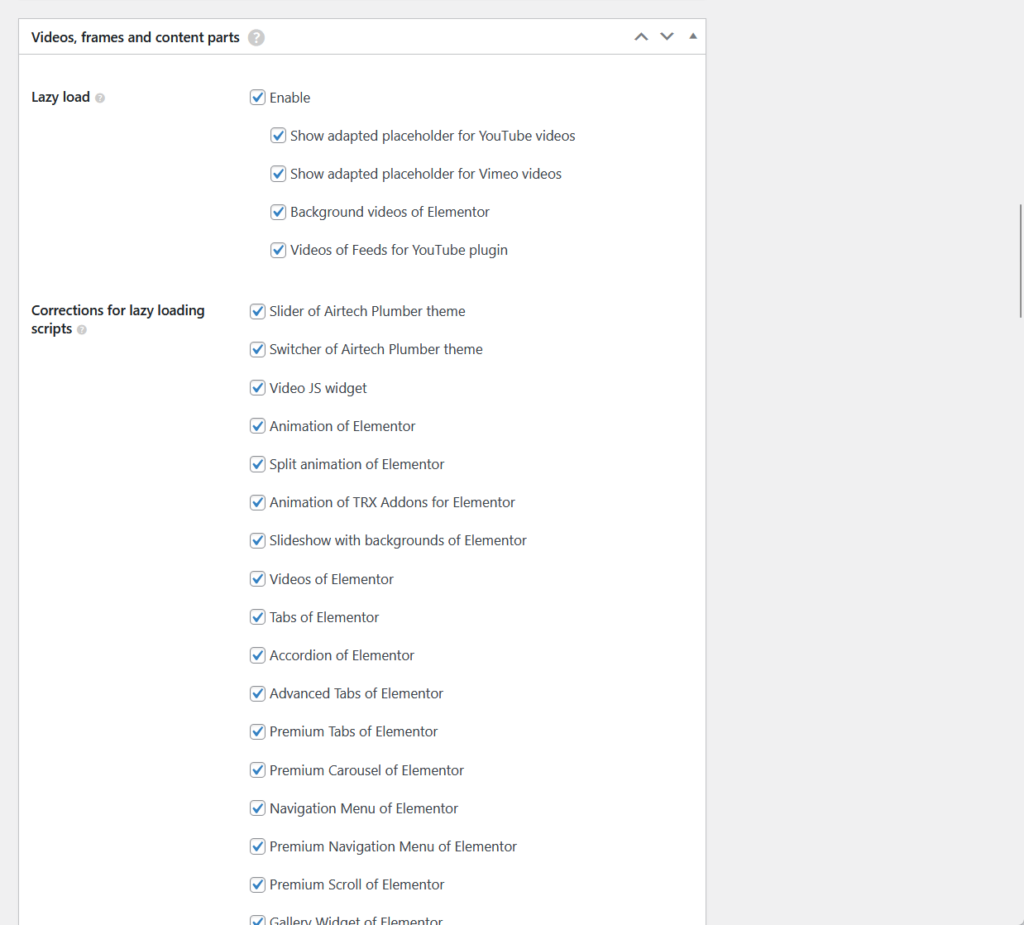Uncheck Navigation Menu of Elementor

coord(257,808)
